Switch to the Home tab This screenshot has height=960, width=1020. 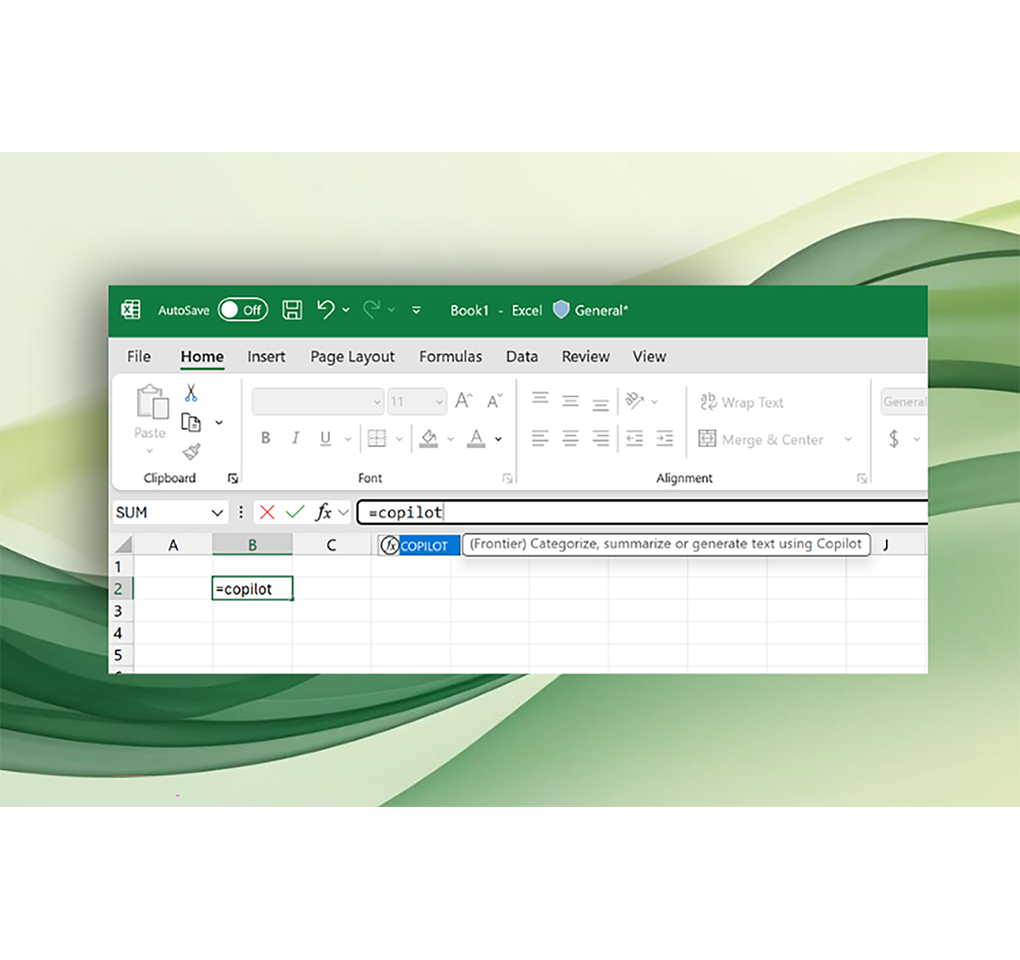202,356
